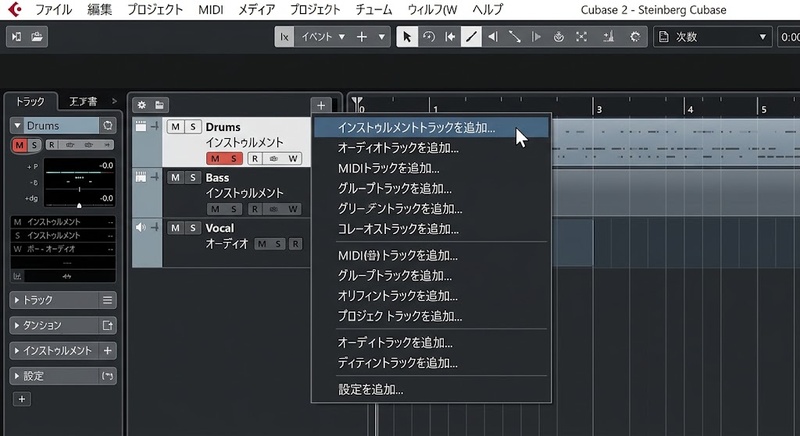Click the Cubase logo icon
800x436 pixels.
click(14, 9)
